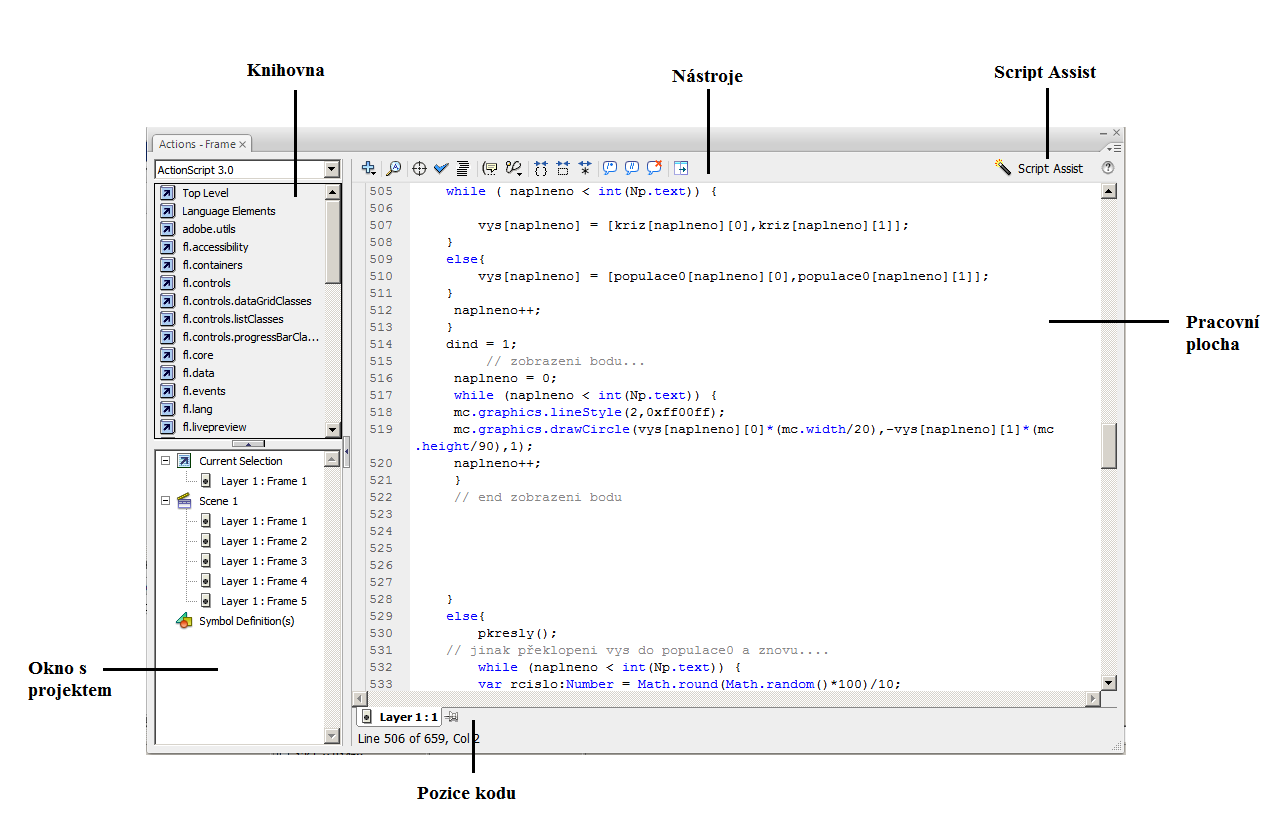Open fl.lang package
This screenshot has height=814, width=1265.
(197, 409)
